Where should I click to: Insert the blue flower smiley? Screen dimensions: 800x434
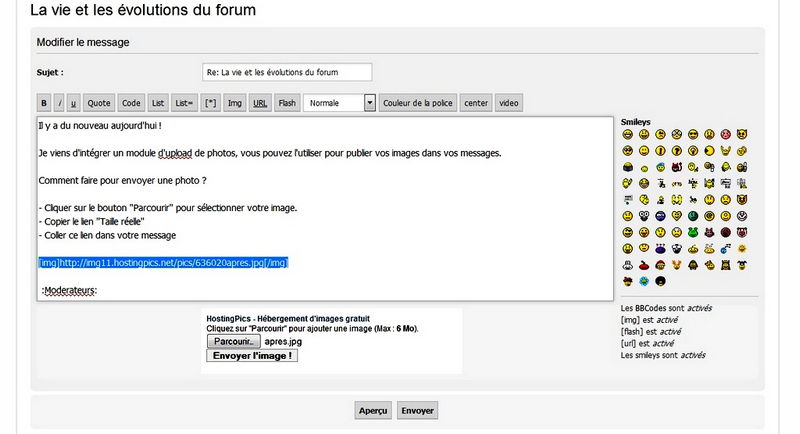(644, 281)
